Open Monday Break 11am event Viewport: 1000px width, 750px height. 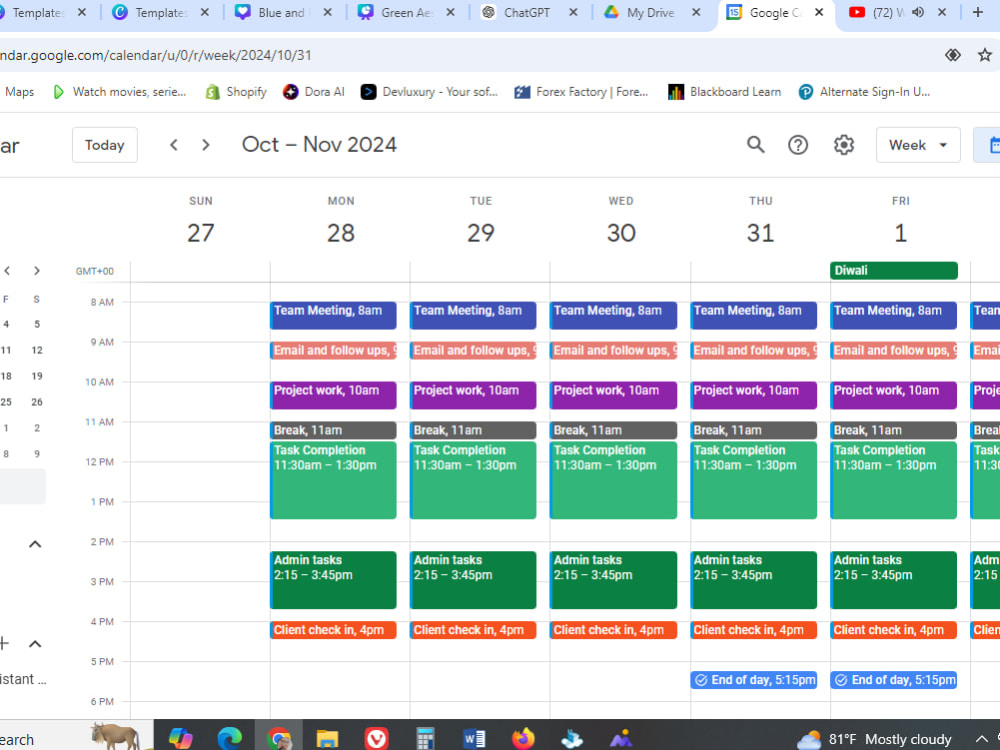333,430
